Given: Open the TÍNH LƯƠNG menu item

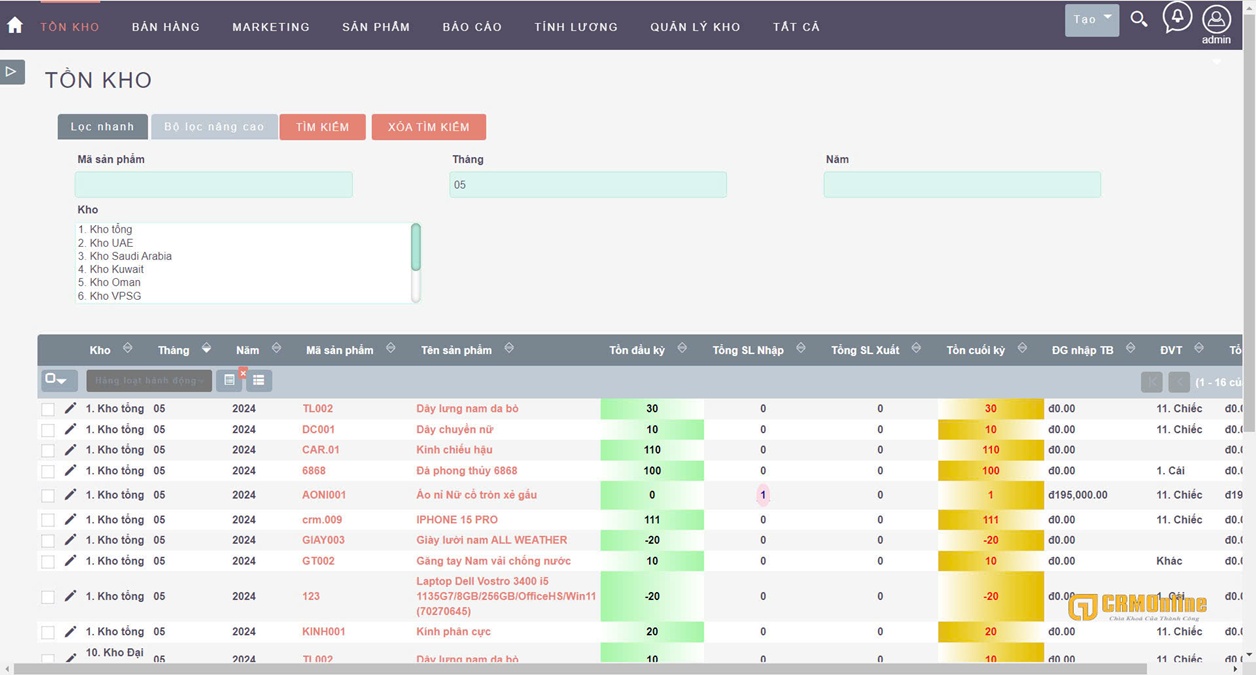Looking at the screenshot, I should pos(575,27).
